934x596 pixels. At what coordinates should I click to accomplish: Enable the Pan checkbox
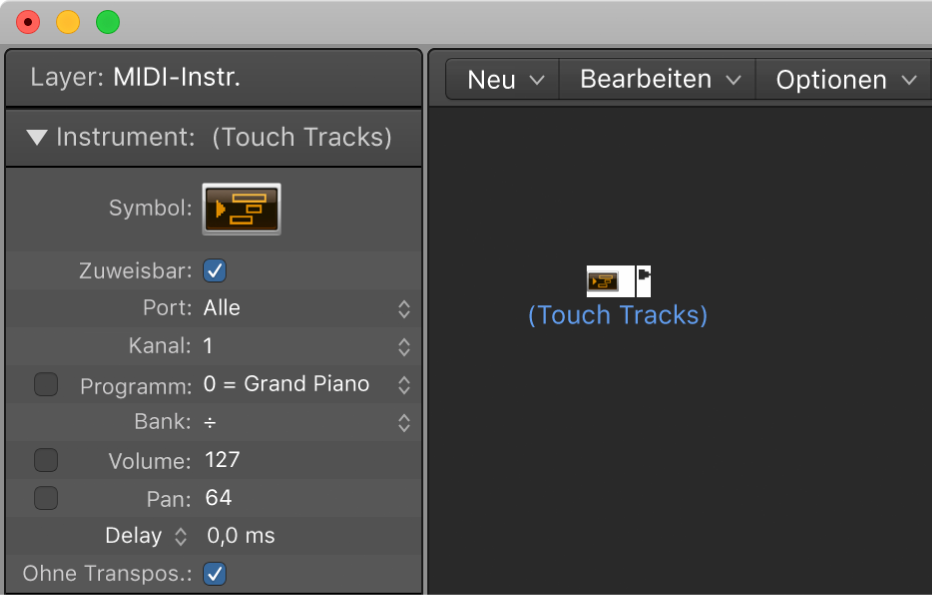(x=45, y=497)
